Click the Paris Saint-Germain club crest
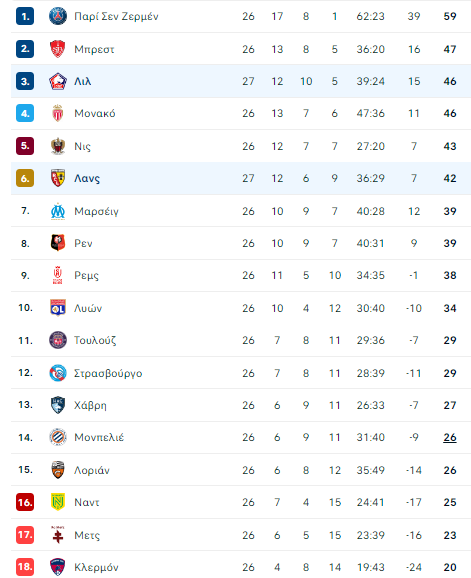Screen dimensions: 471x578 click(58, 16)
